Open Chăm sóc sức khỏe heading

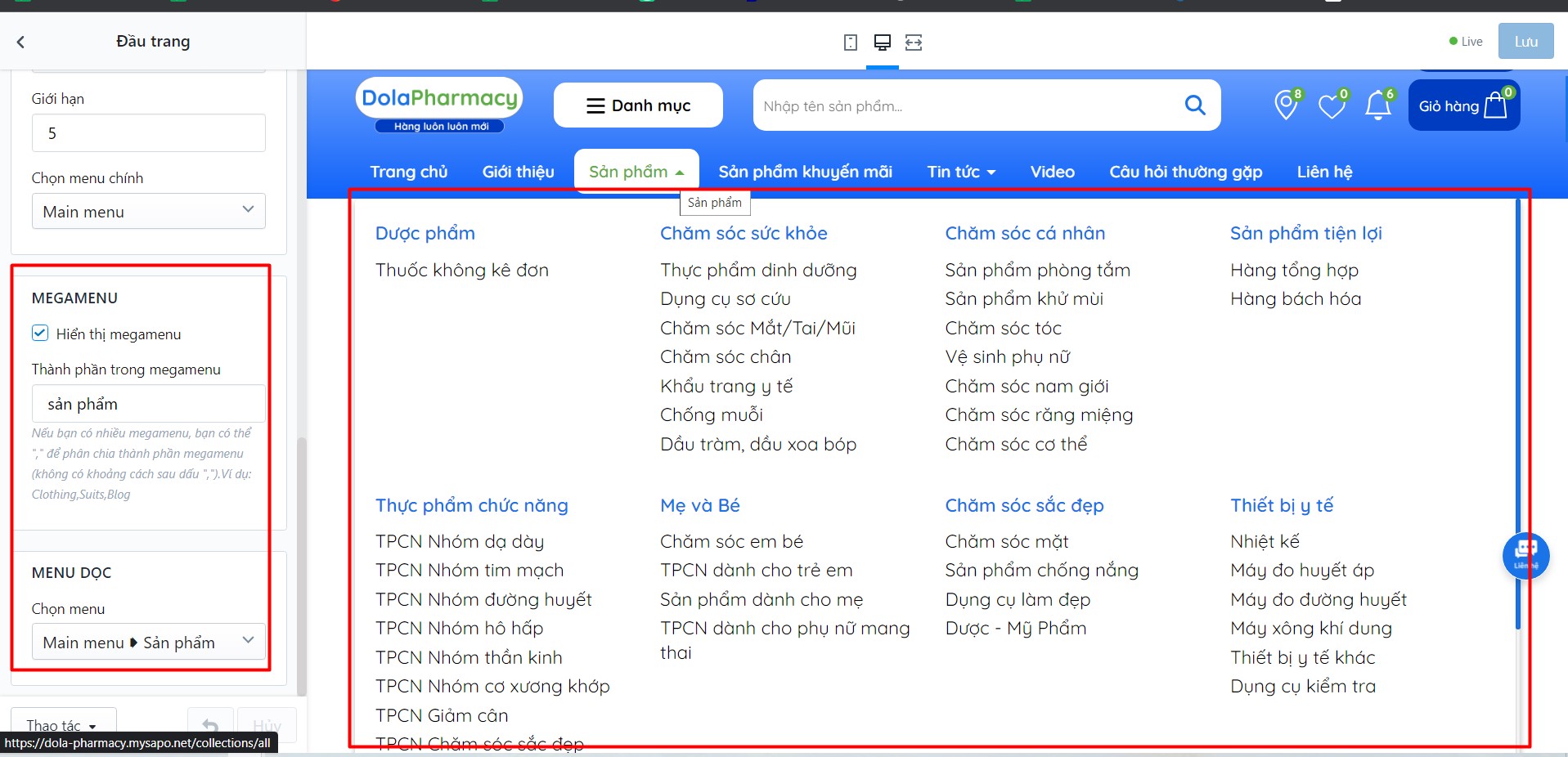tap(744, 233)
